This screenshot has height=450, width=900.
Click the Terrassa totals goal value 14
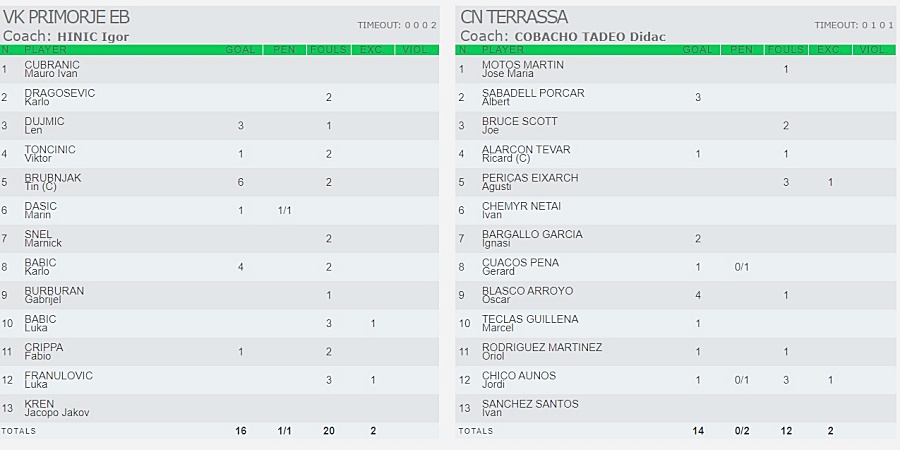(698, 430)
